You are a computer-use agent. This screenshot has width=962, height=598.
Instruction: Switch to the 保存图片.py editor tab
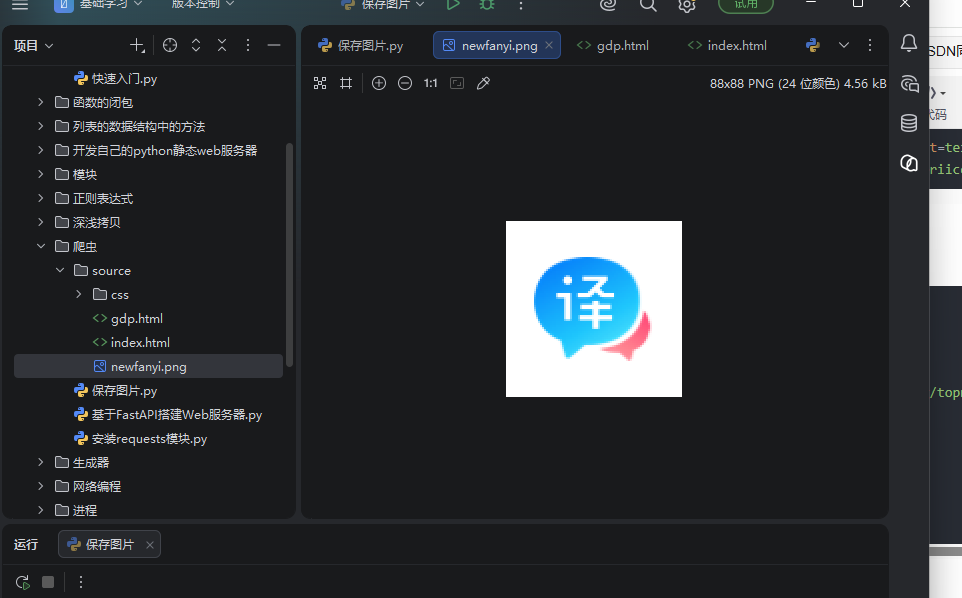point(361,45)
